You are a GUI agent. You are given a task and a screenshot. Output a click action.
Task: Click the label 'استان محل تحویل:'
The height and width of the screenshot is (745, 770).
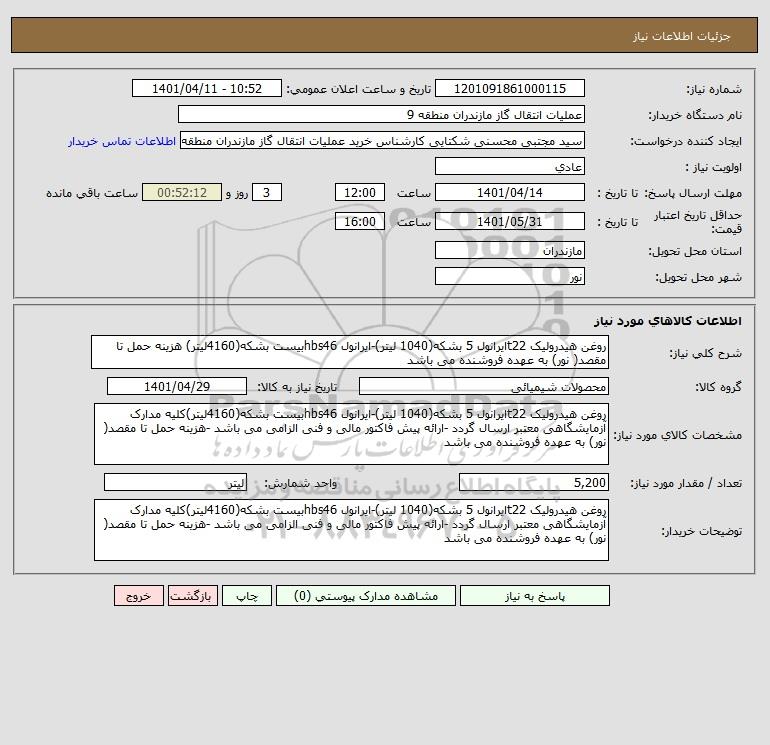click(695, 251)
